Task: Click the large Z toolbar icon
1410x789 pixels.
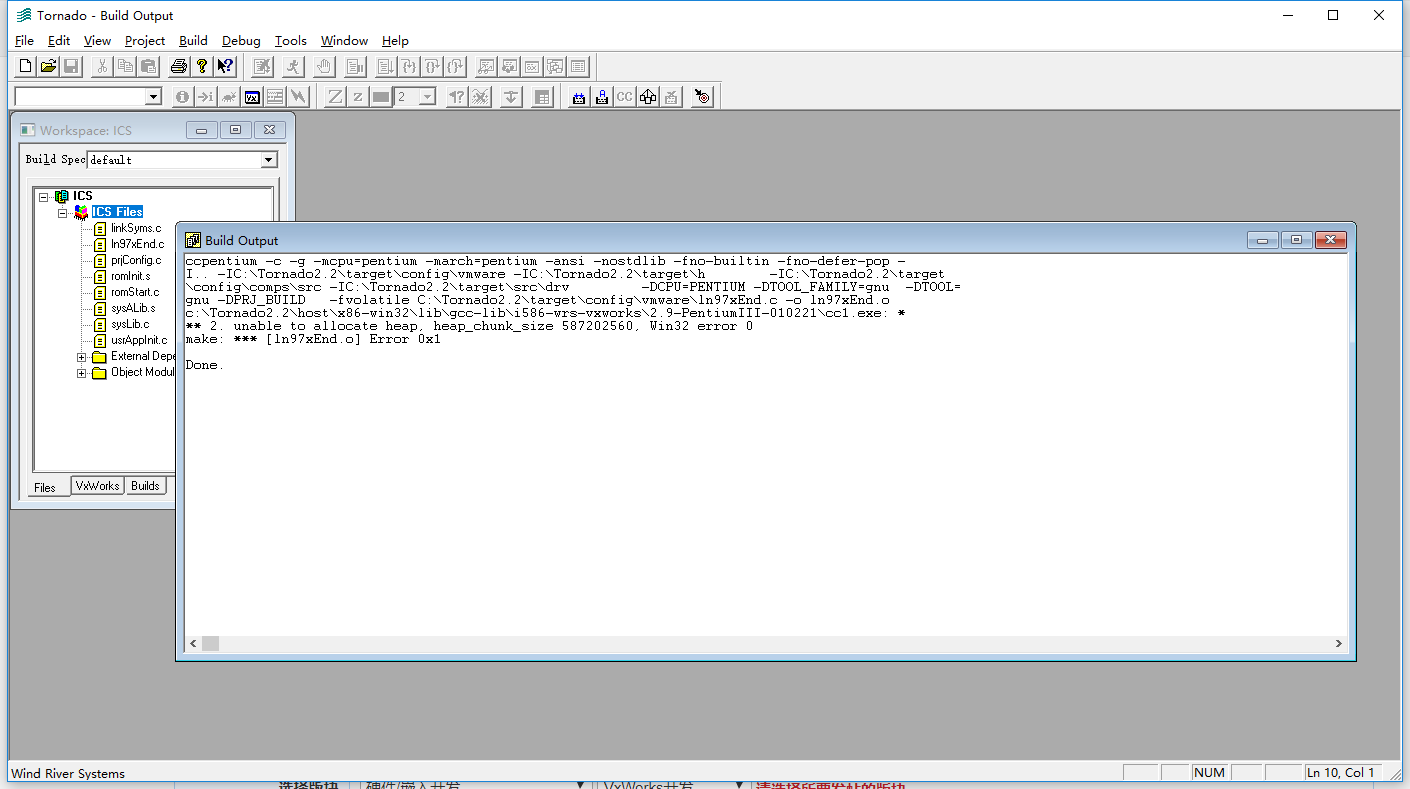Action: [x=335, y=97]
